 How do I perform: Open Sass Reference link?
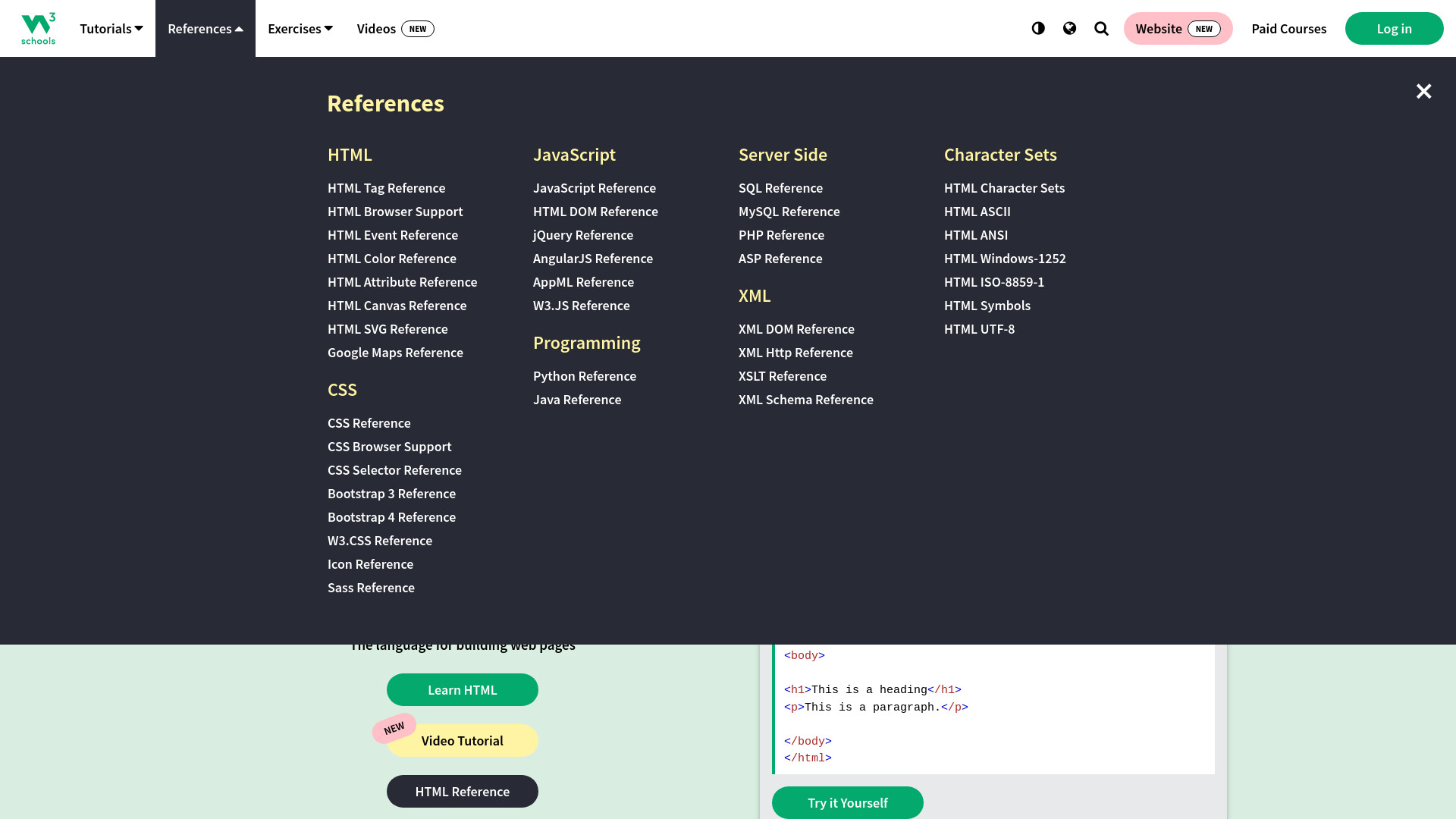click(x=371, y=588)
